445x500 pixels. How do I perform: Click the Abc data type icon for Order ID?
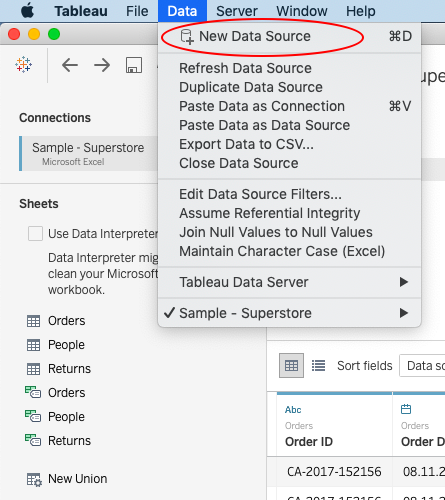(x=293, y=410)
